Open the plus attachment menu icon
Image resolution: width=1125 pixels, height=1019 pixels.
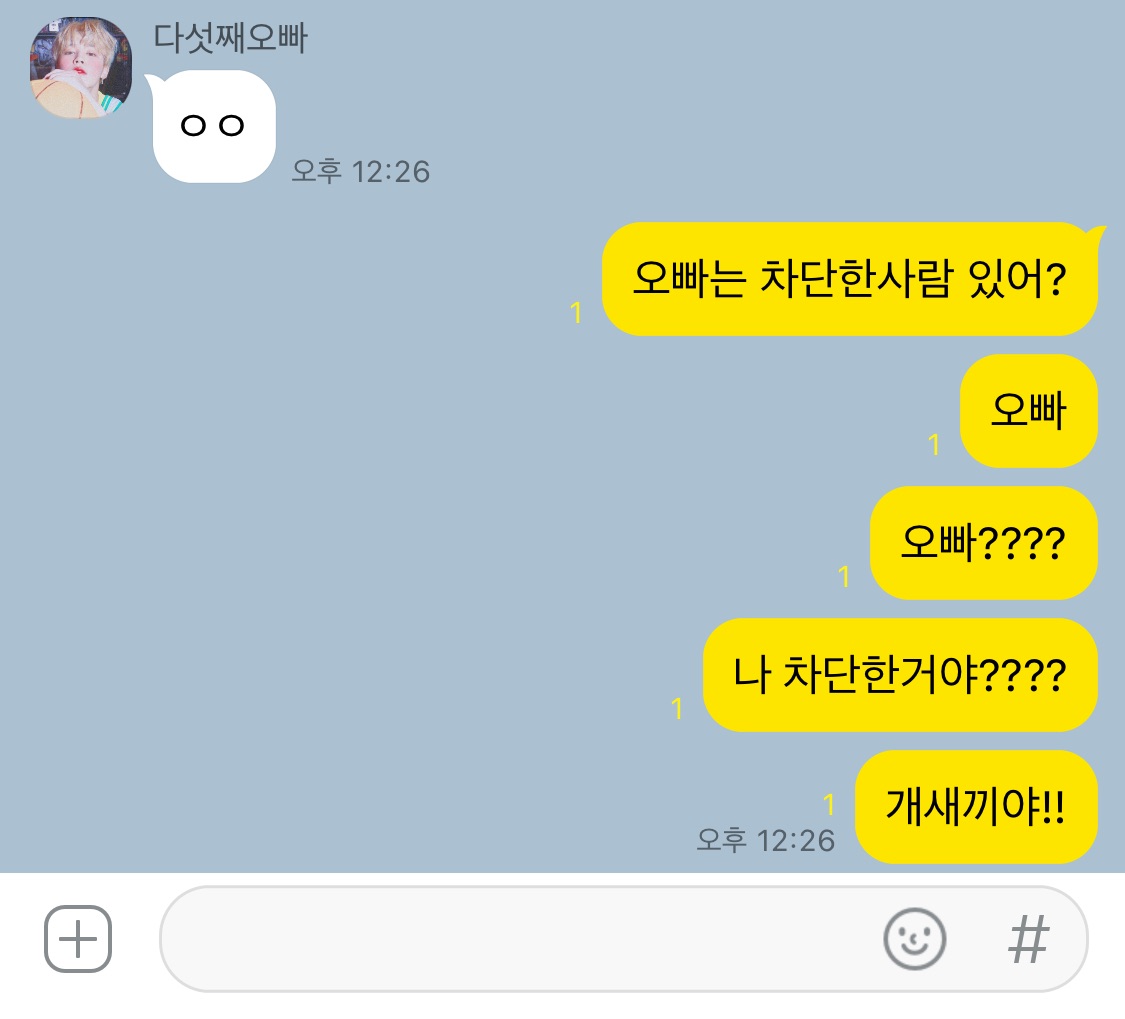click(77, 939)
